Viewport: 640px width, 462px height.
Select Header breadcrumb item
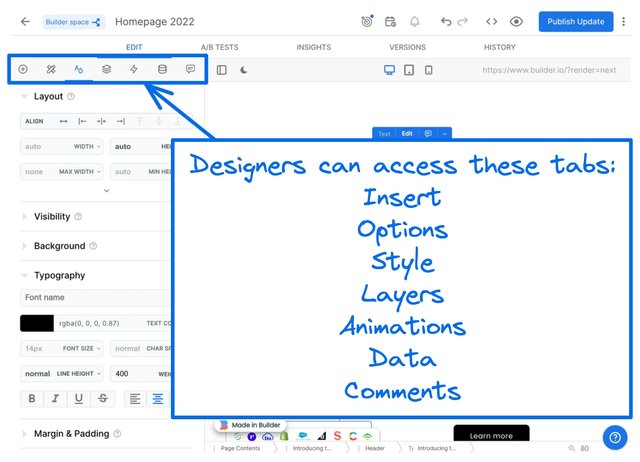pyautogui.click(x=375, y=448)
